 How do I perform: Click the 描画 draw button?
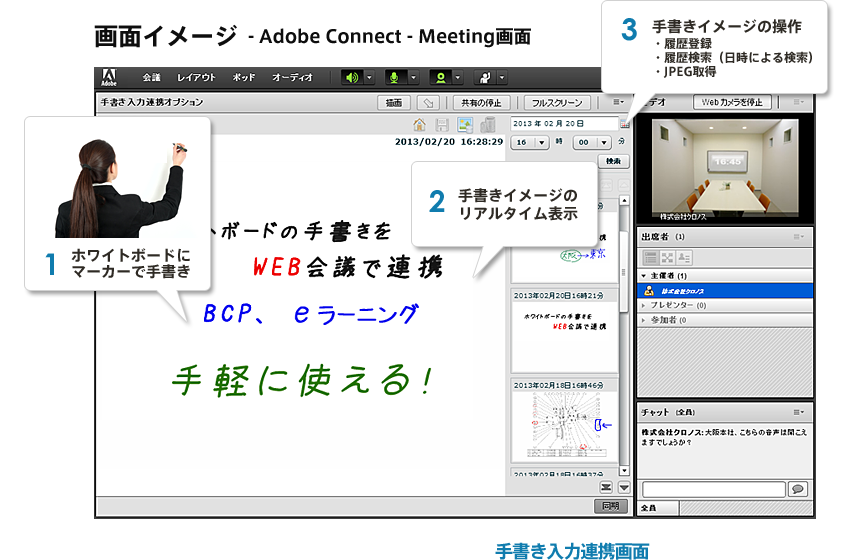pyautogui.click(x=394, y=103)
